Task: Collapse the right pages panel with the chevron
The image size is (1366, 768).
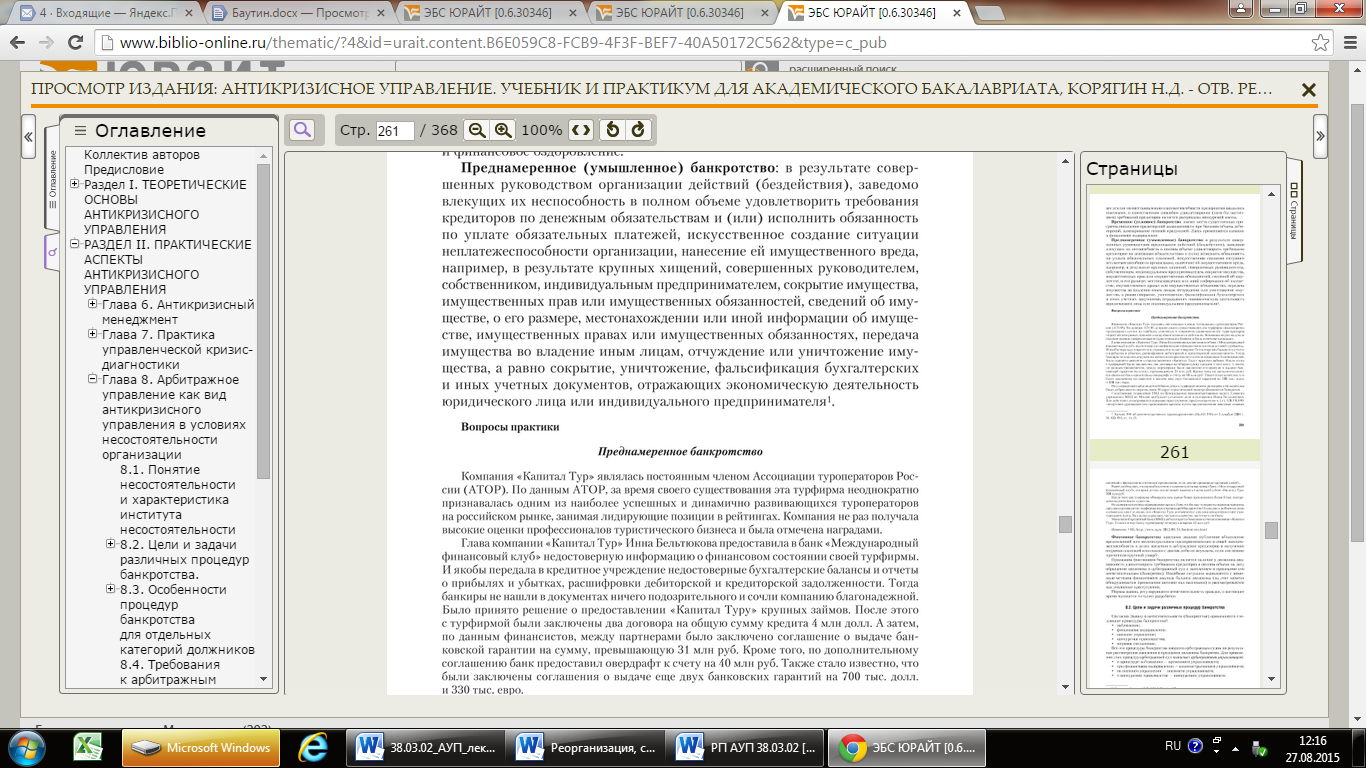Action: click(1320, 136)
